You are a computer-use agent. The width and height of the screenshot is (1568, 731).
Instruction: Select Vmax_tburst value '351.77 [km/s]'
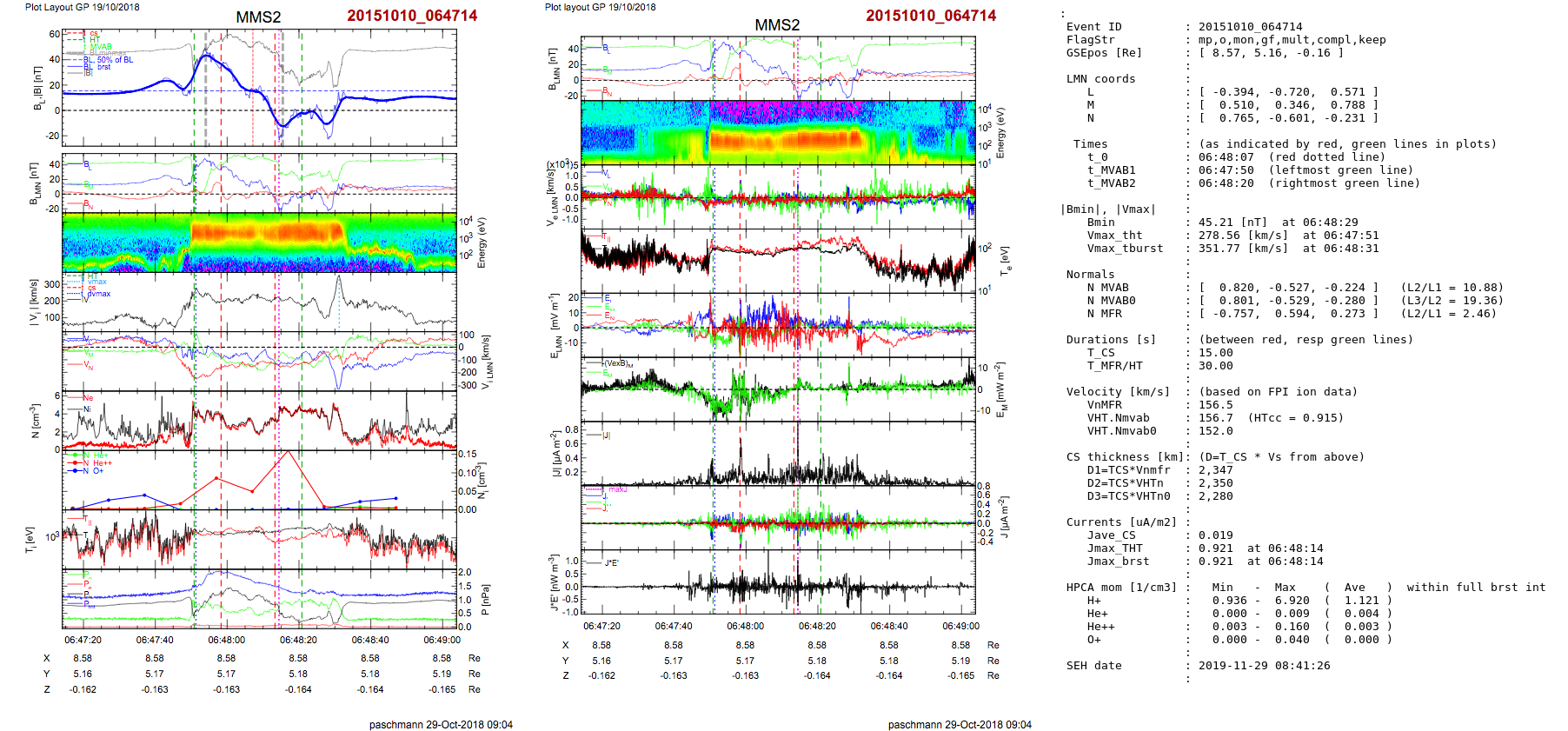point(1243,249)
